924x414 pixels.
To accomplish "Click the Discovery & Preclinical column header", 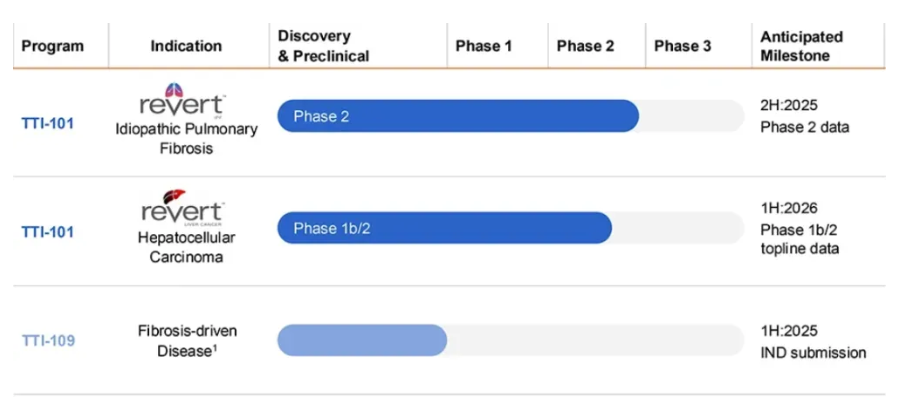I will pyautogui.click(x=323, y=46).
